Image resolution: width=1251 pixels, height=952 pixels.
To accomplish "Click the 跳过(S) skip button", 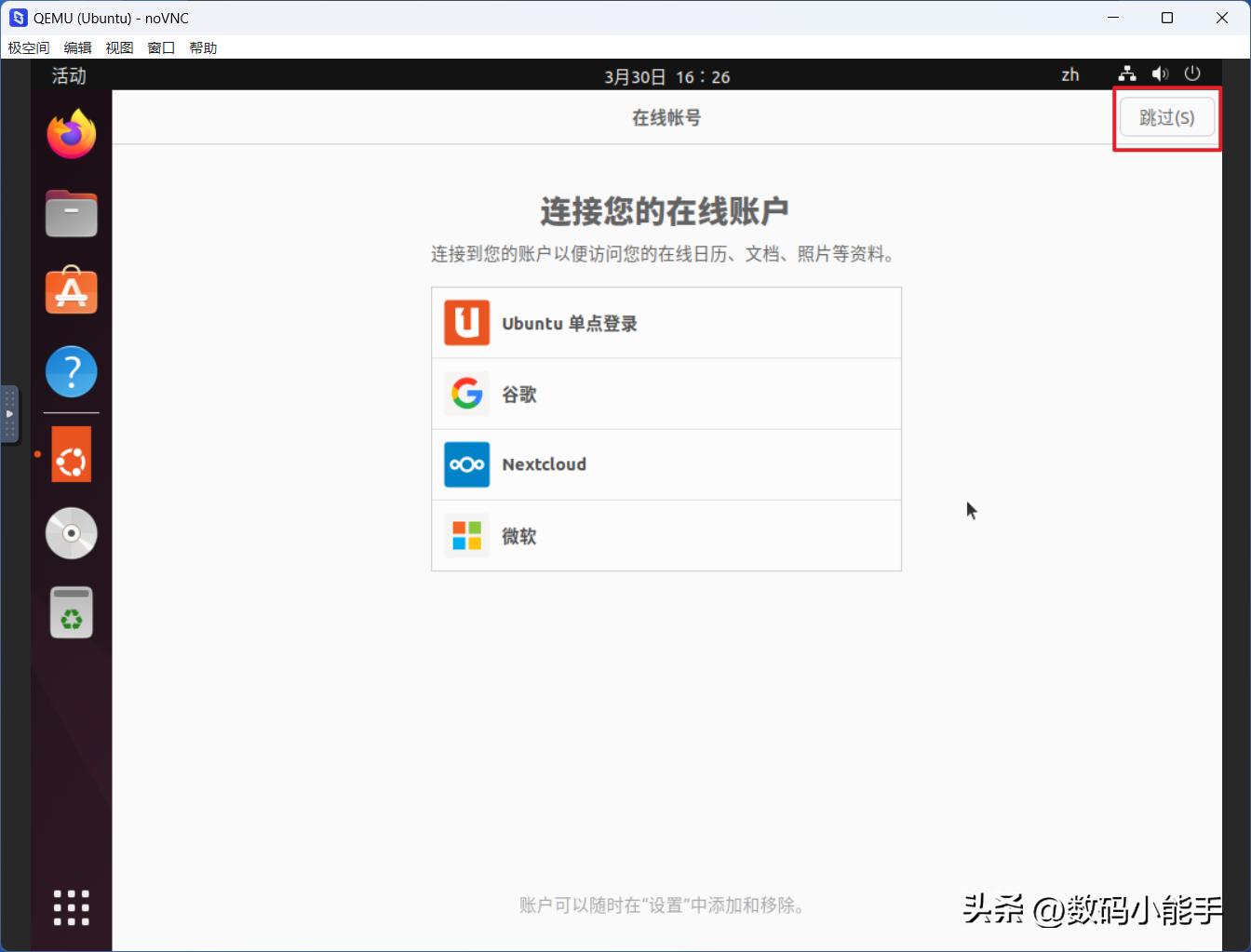I will coord(1167,117).
